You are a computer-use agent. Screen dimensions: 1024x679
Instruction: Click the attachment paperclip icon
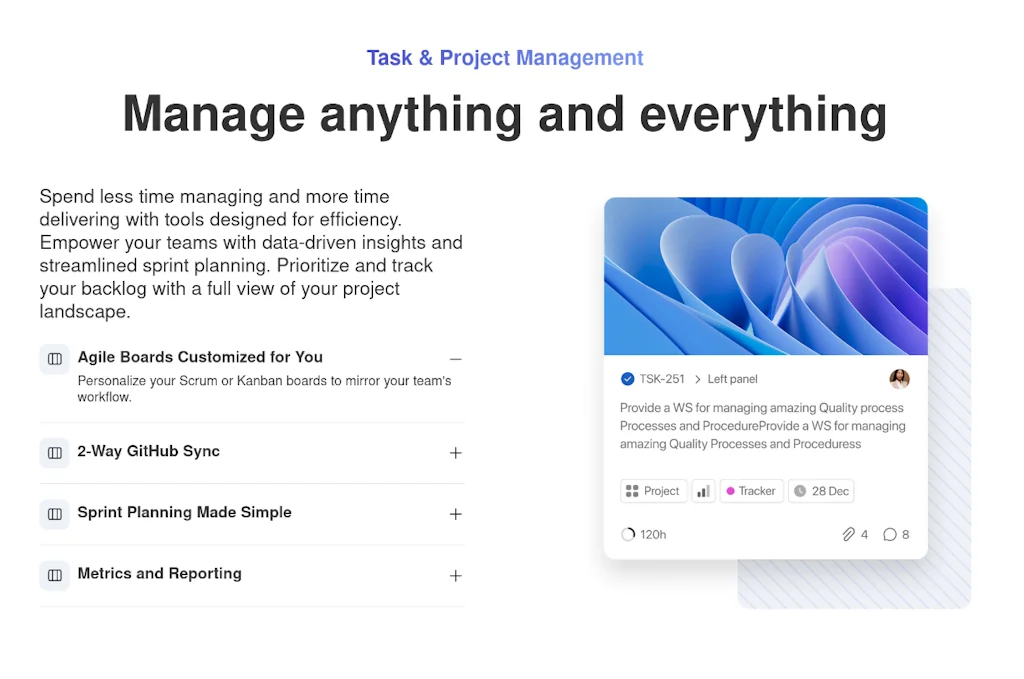tap(848, 535)
